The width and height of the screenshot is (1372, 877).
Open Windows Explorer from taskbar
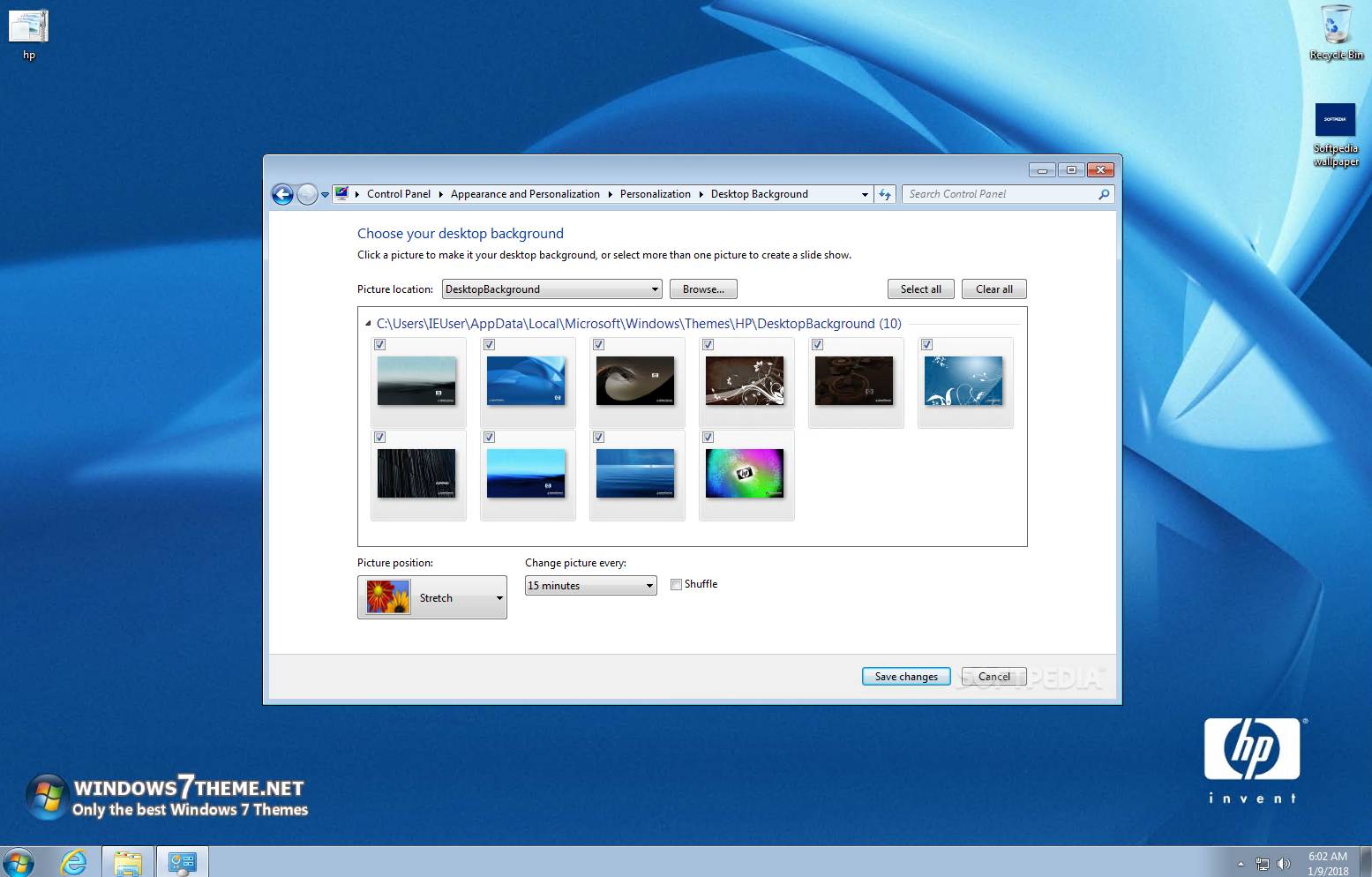pyautogui.click(x=128, y=862)
